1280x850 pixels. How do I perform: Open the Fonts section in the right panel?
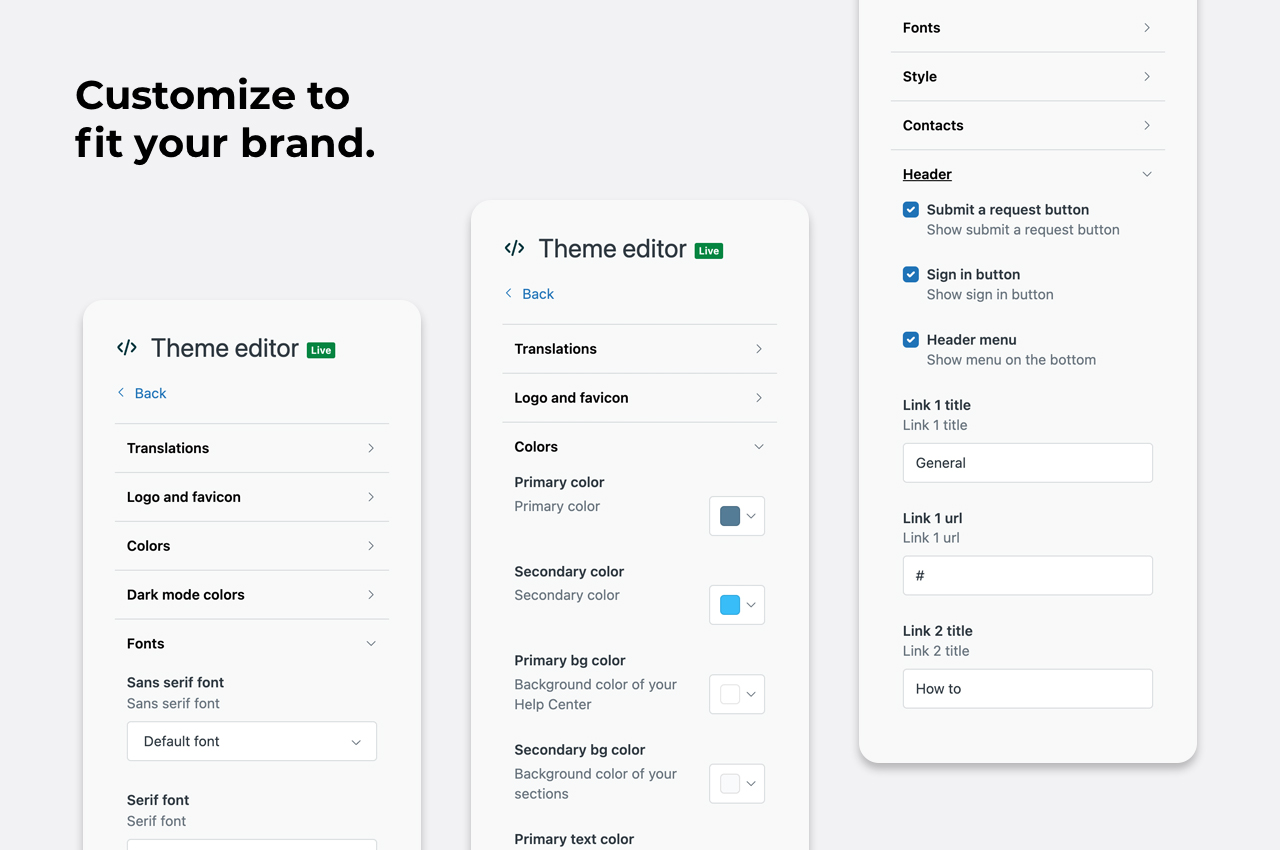click(1027, 28)
